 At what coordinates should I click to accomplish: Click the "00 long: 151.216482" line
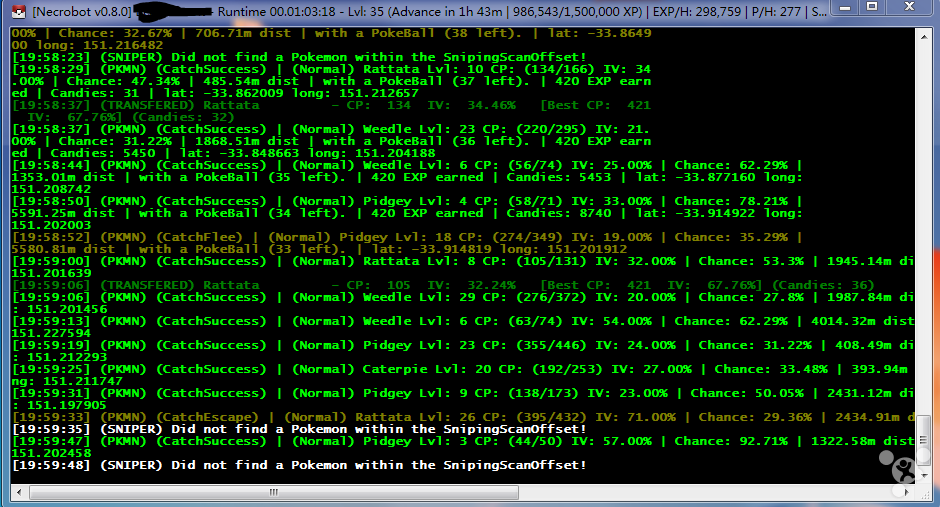pyautogui.click(x=87, y=45)
